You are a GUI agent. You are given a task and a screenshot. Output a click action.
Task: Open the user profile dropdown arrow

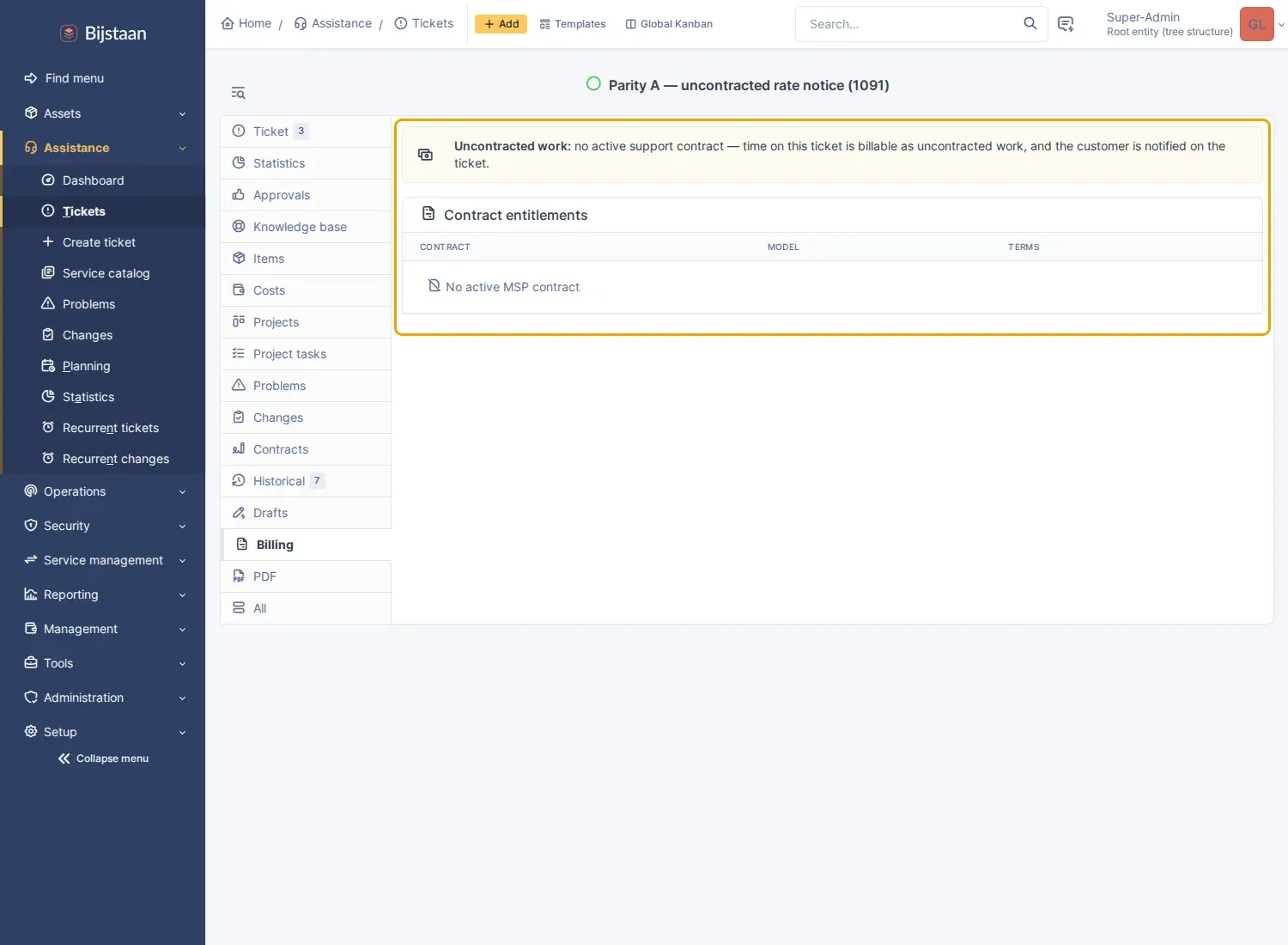point(1281,24)
